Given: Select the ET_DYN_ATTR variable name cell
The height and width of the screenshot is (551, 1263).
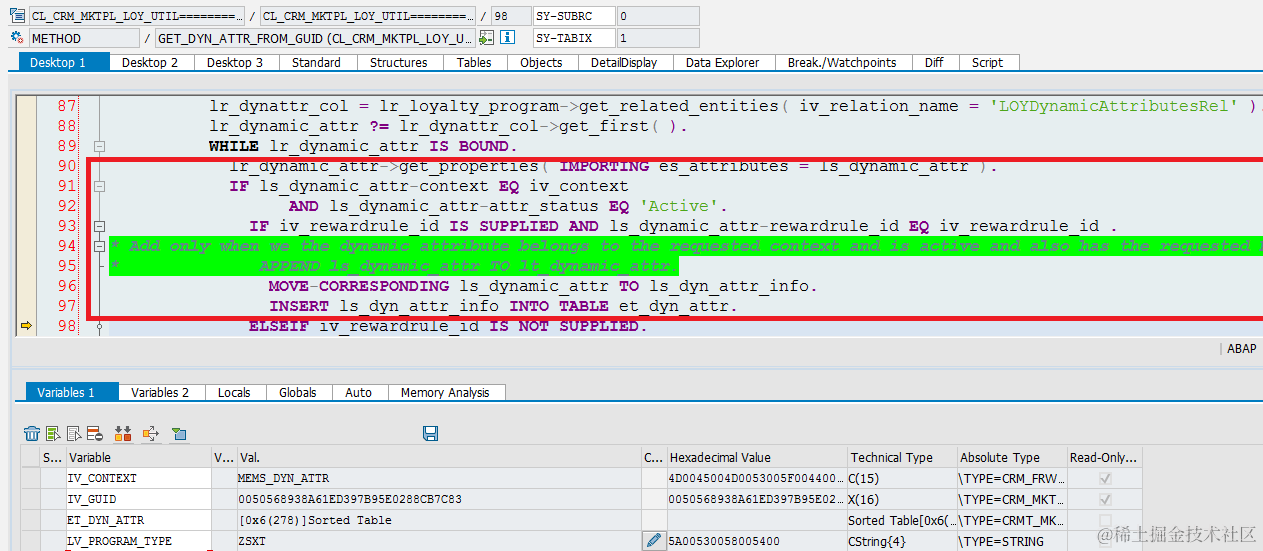Looking at the screenshot, I should [x=139, y=520].
